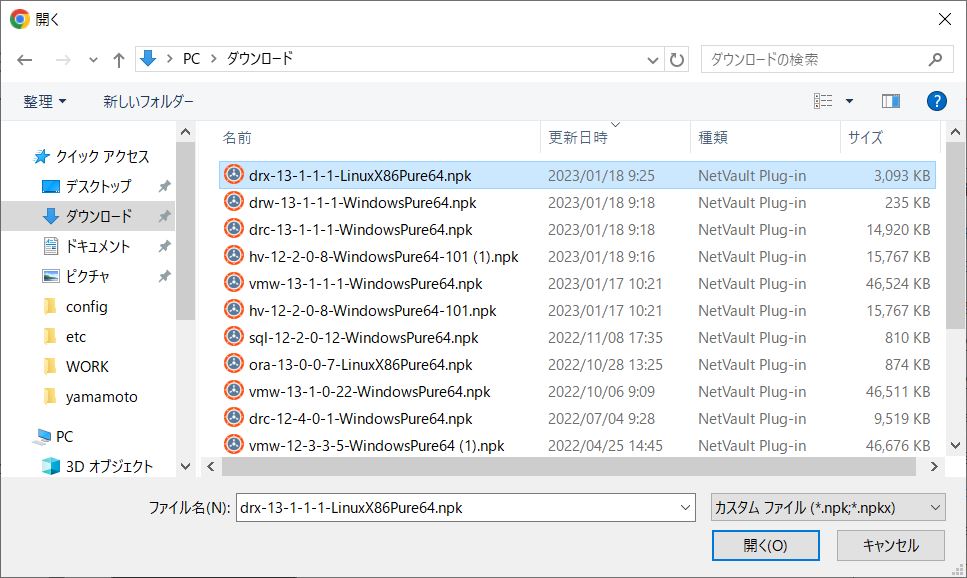Create a new folder with 新しいフォルダー
The height and width of the screenshot is (578, 967).
coord(148,101)
